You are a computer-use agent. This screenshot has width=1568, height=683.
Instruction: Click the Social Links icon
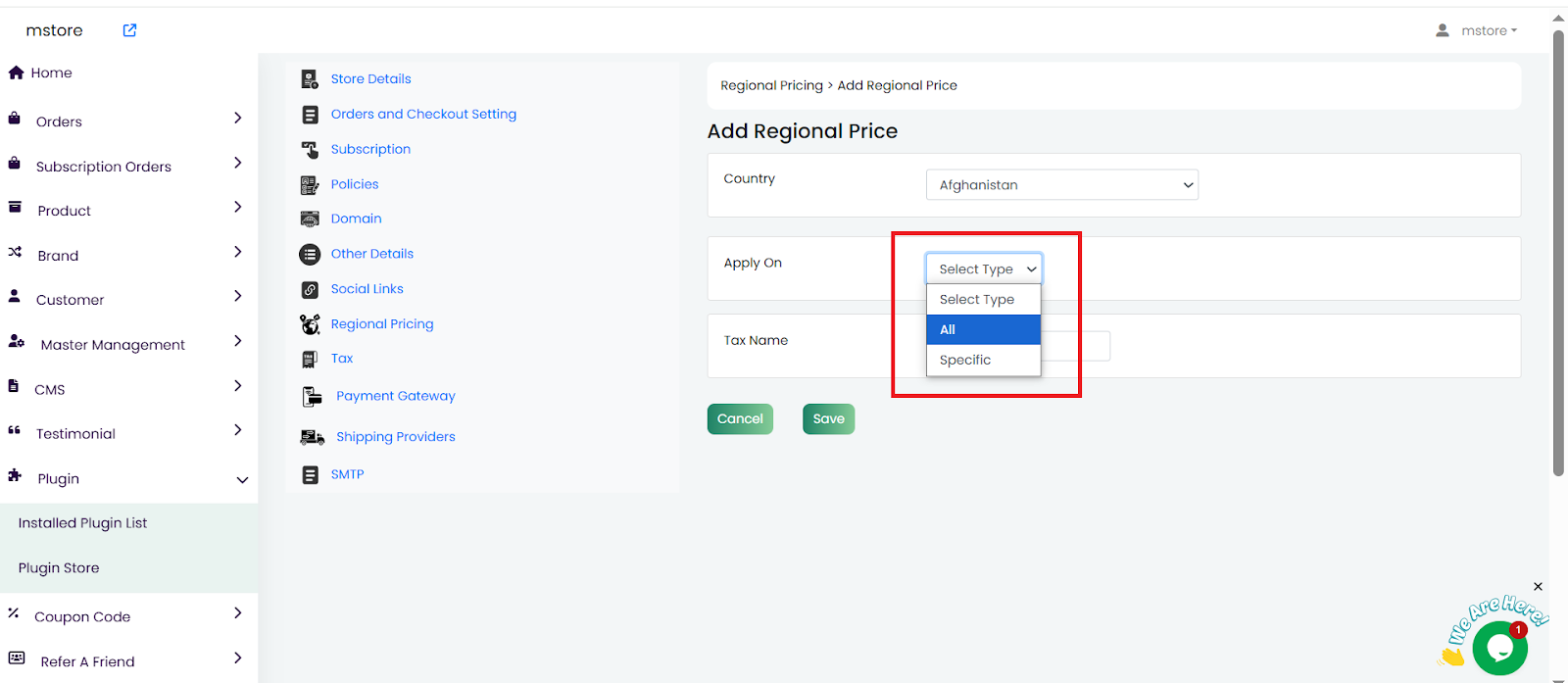(x=310, y=289)
